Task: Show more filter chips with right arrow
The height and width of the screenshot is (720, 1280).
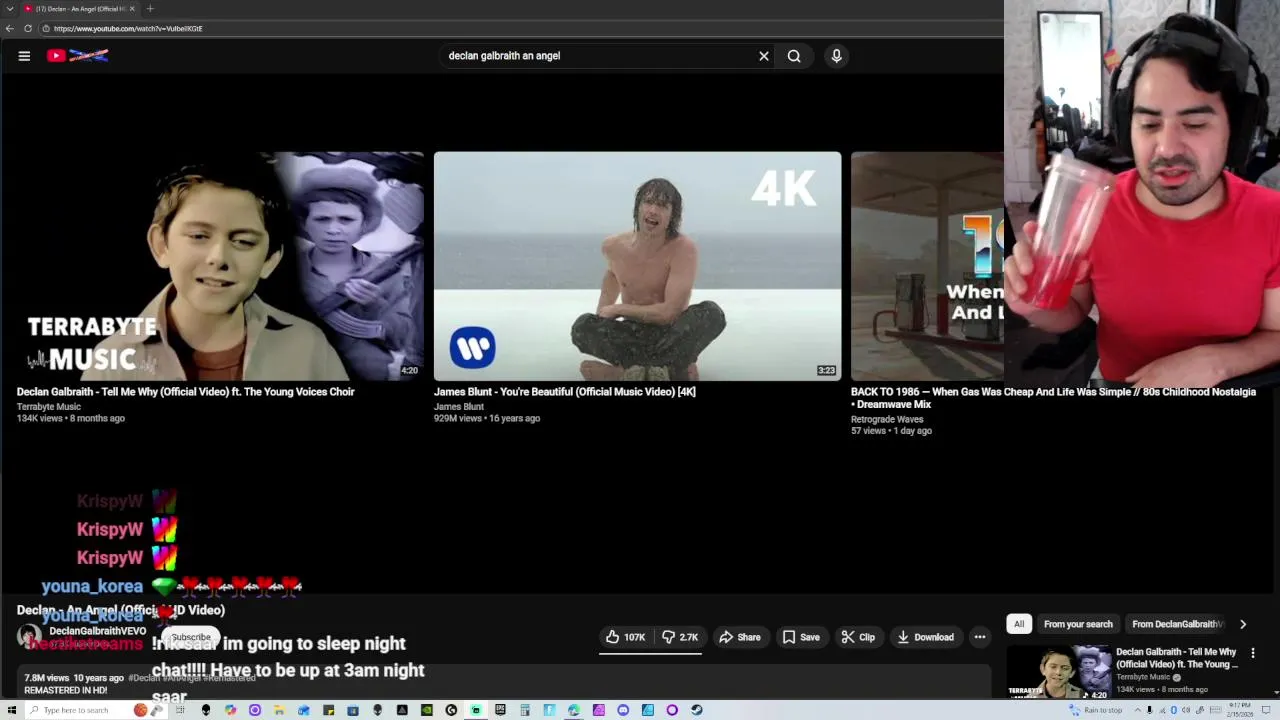Action: pyautogui.click(x=1243, y=624)
